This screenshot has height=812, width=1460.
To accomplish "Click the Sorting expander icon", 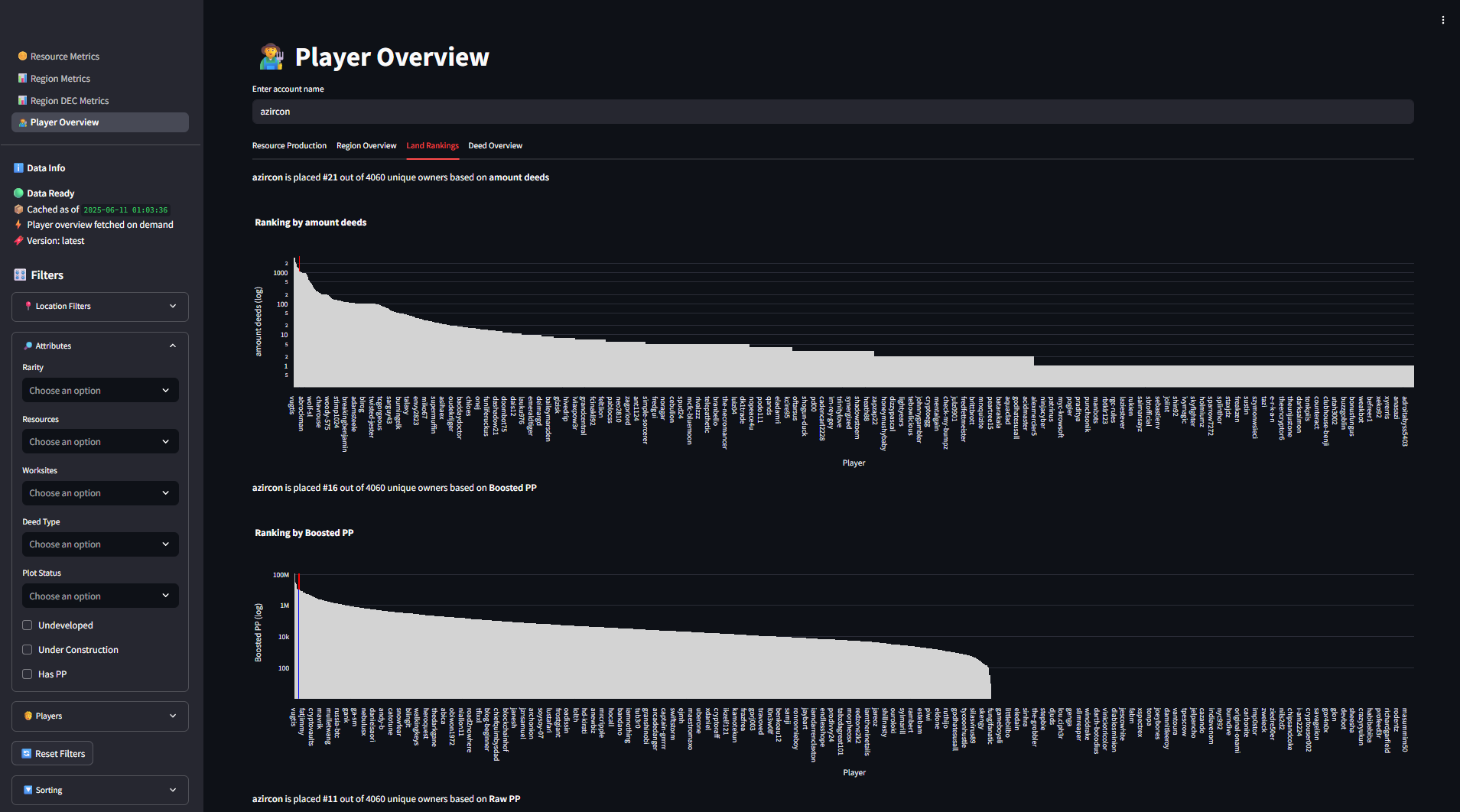I will (28, 790).
